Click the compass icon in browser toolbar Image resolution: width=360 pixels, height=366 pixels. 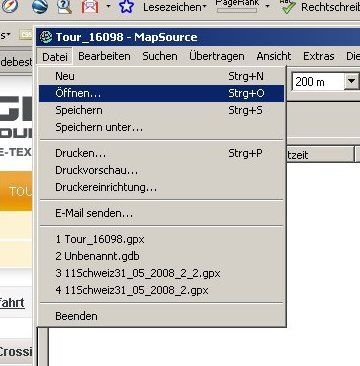coord(10,6)
